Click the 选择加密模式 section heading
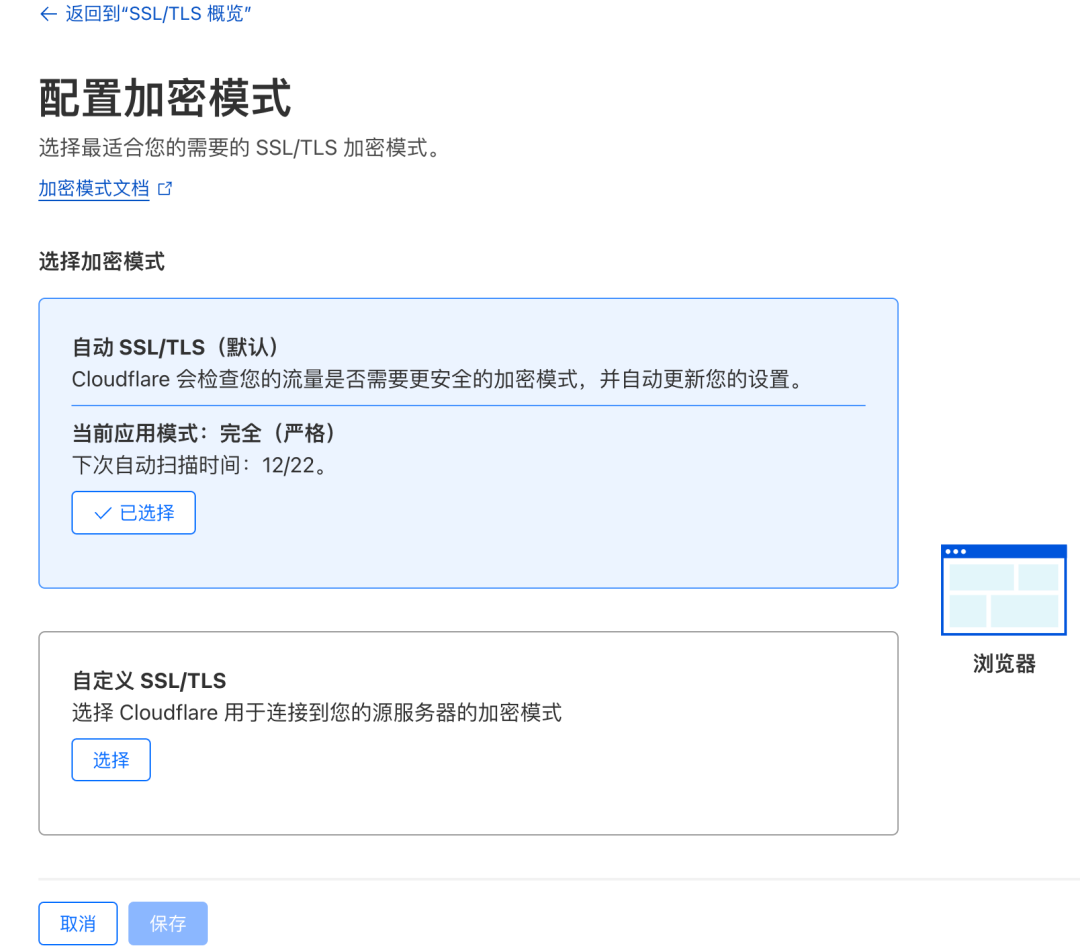Image resolution: width=1080 pixels, height=946 pixels. point(101,262)
